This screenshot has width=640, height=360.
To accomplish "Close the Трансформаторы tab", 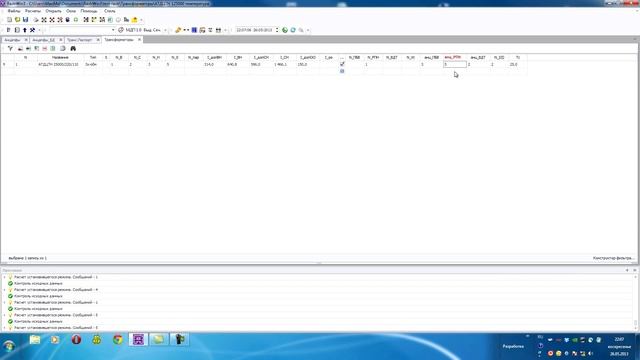I will click(139, 40).
